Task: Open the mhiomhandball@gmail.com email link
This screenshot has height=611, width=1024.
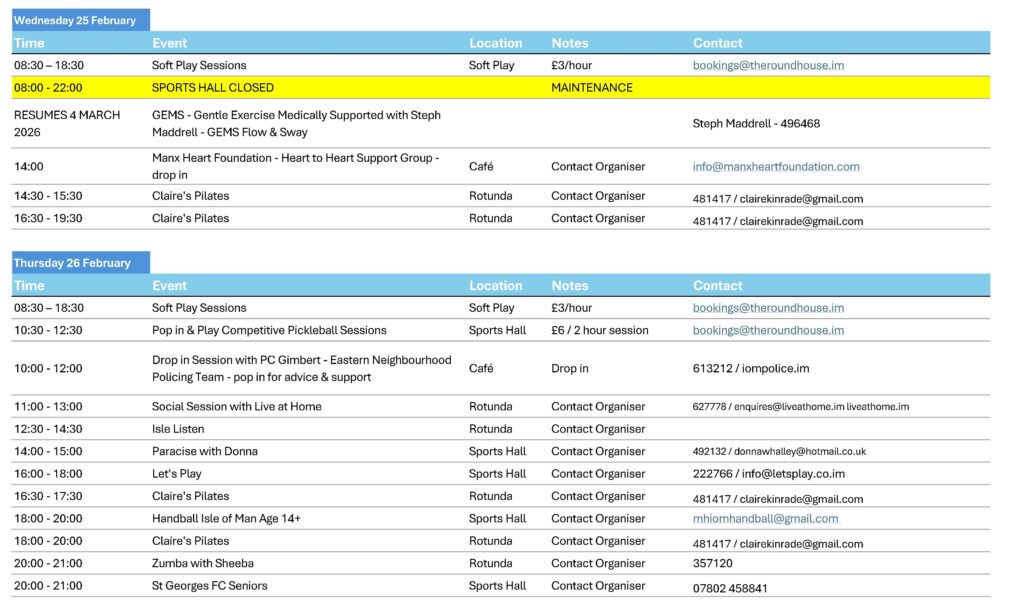Action: click(x=765, y=519)
